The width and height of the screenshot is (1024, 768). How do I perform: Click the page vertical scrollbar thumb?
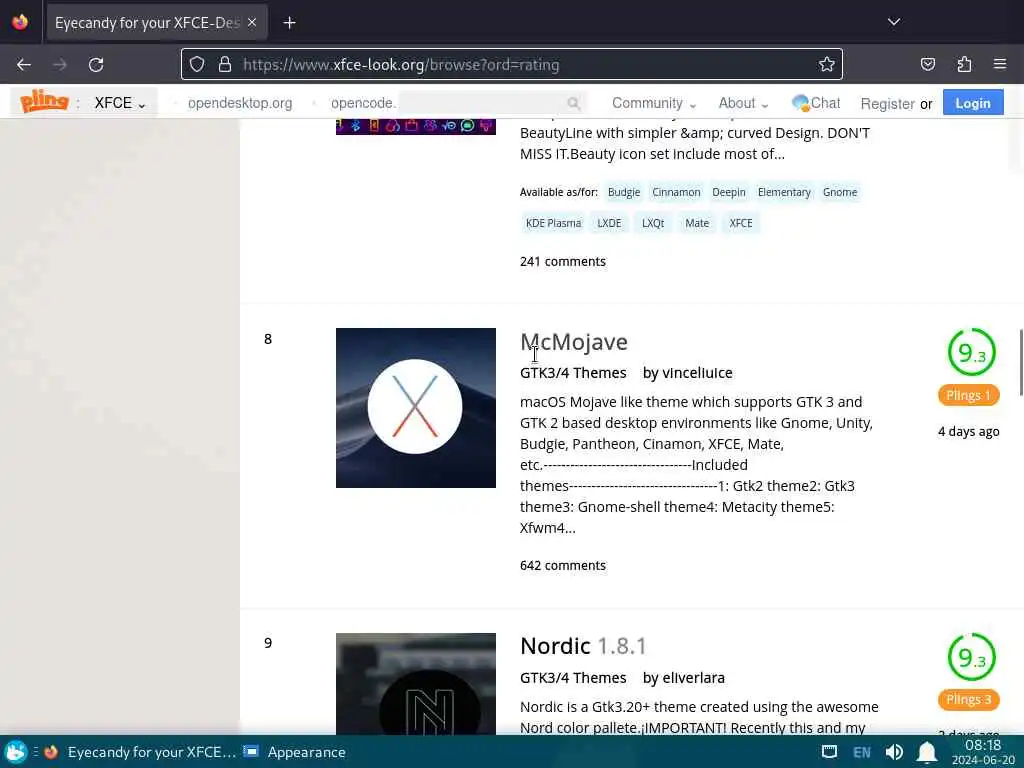[1020, 362]
